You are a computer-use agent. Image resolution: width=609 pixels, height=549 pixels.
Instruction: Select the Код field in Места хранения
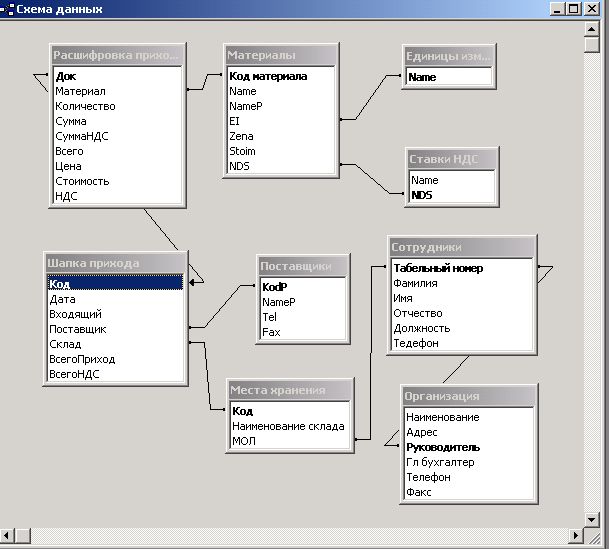(x=290, y=411)
